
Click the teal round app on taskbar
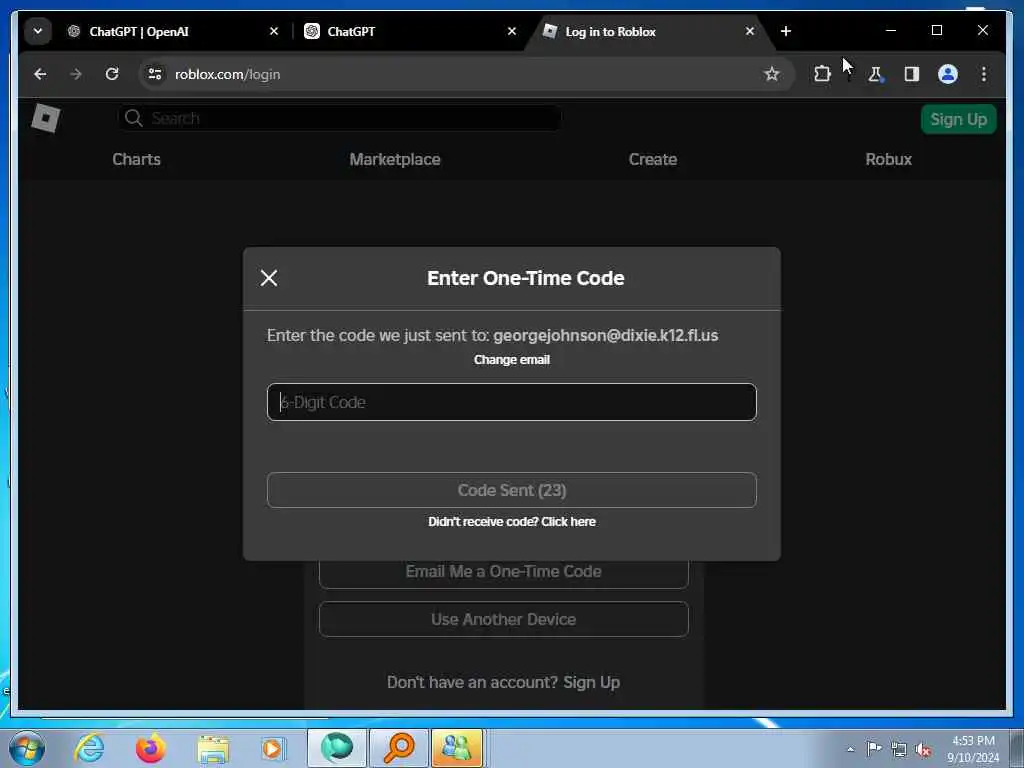pos(336,748)
